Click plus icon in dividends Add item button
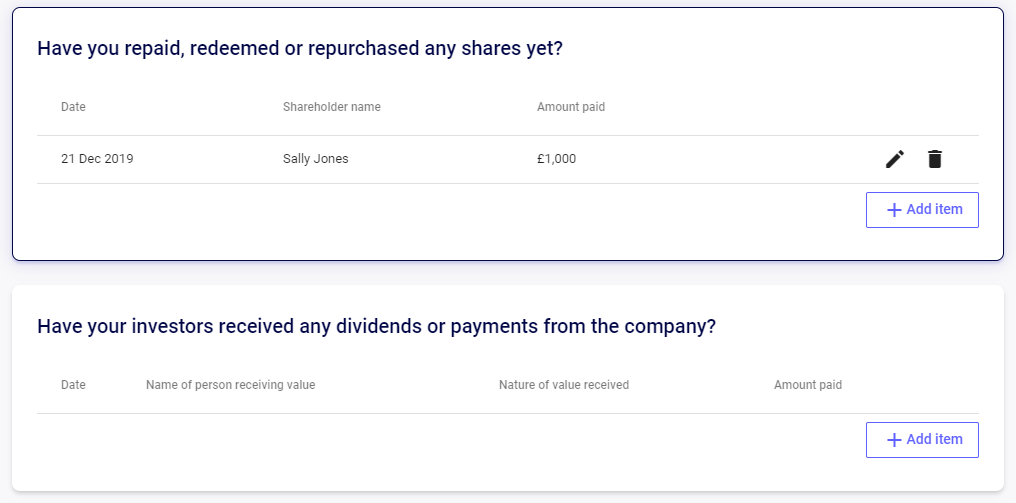 click(x=894, y=440)
